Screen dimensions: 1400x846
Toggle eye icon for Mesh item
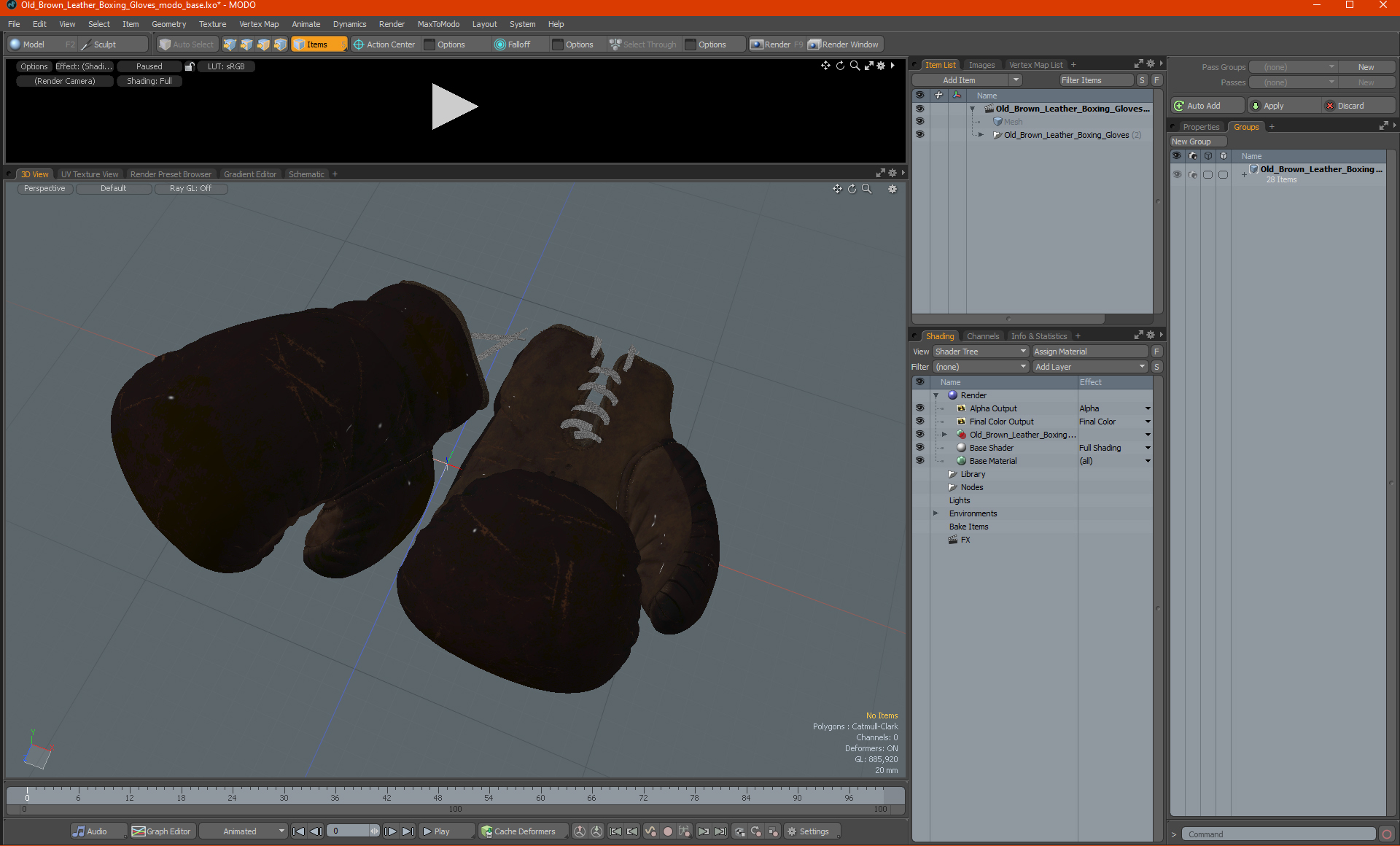919,122
